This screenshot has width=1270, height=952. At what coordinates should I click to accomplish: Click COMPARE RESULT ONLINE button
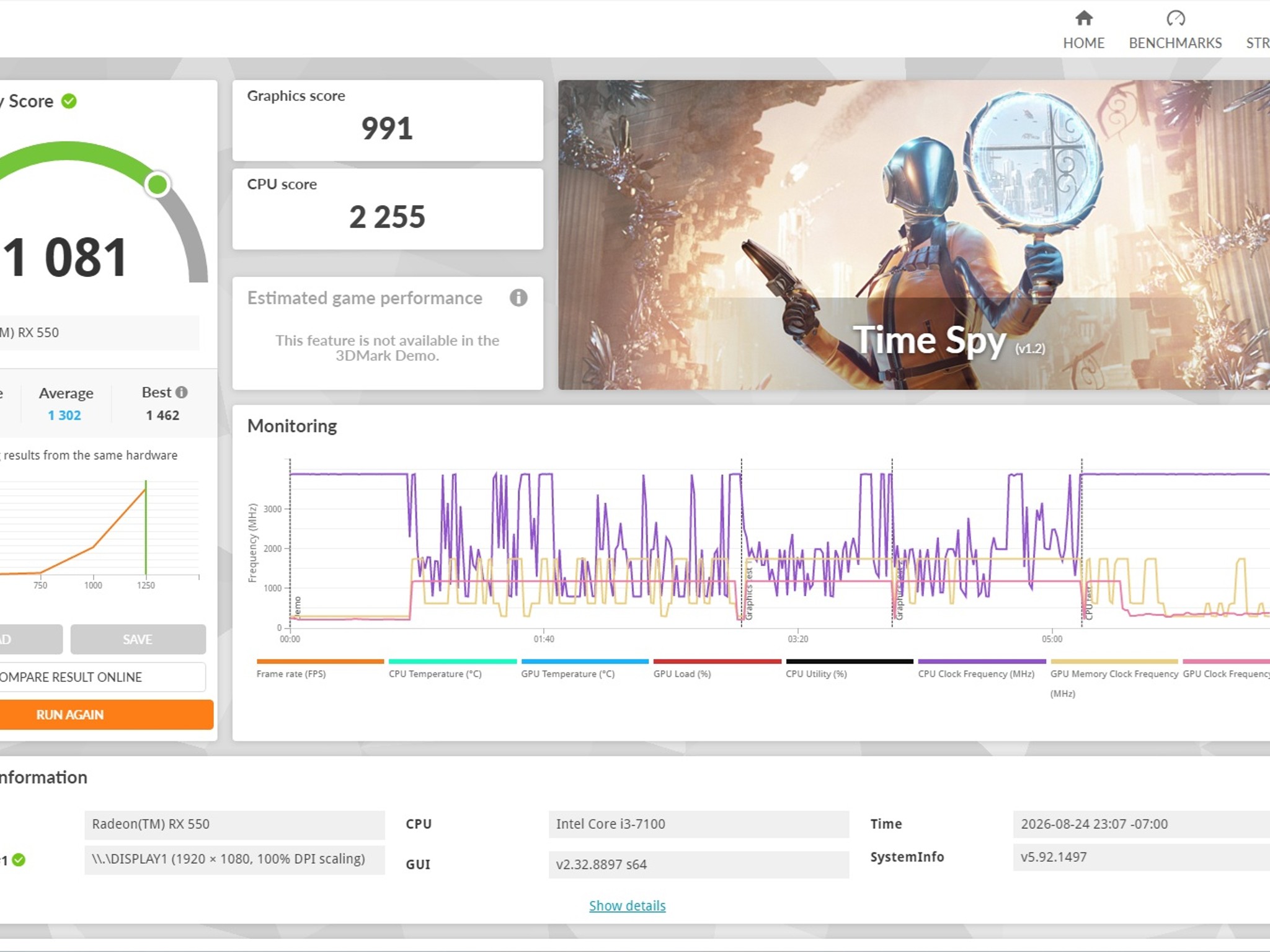point(102,677)
